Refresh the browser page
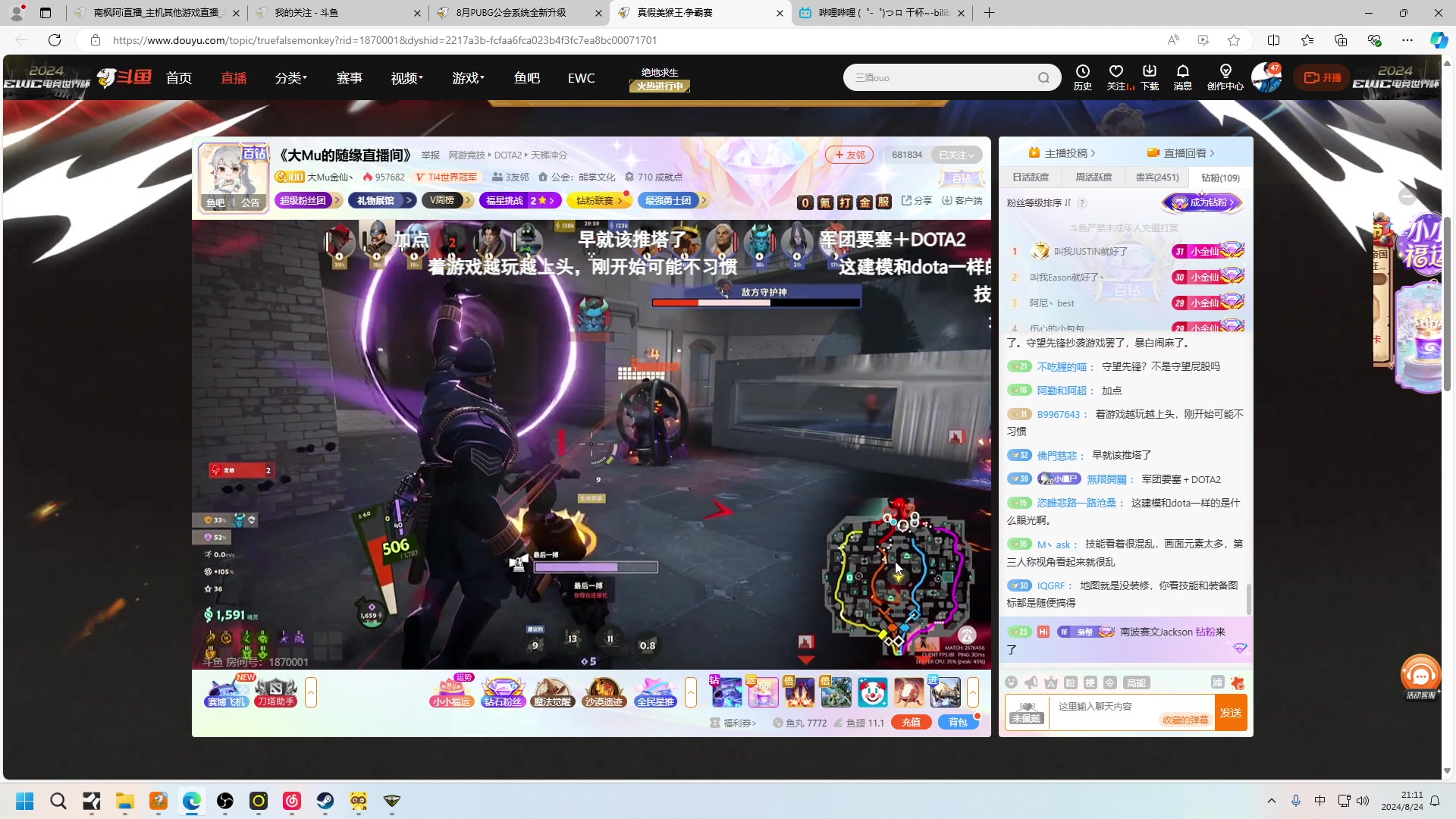The height and width of the screenshot is (819, 1456). coord(55,40)
